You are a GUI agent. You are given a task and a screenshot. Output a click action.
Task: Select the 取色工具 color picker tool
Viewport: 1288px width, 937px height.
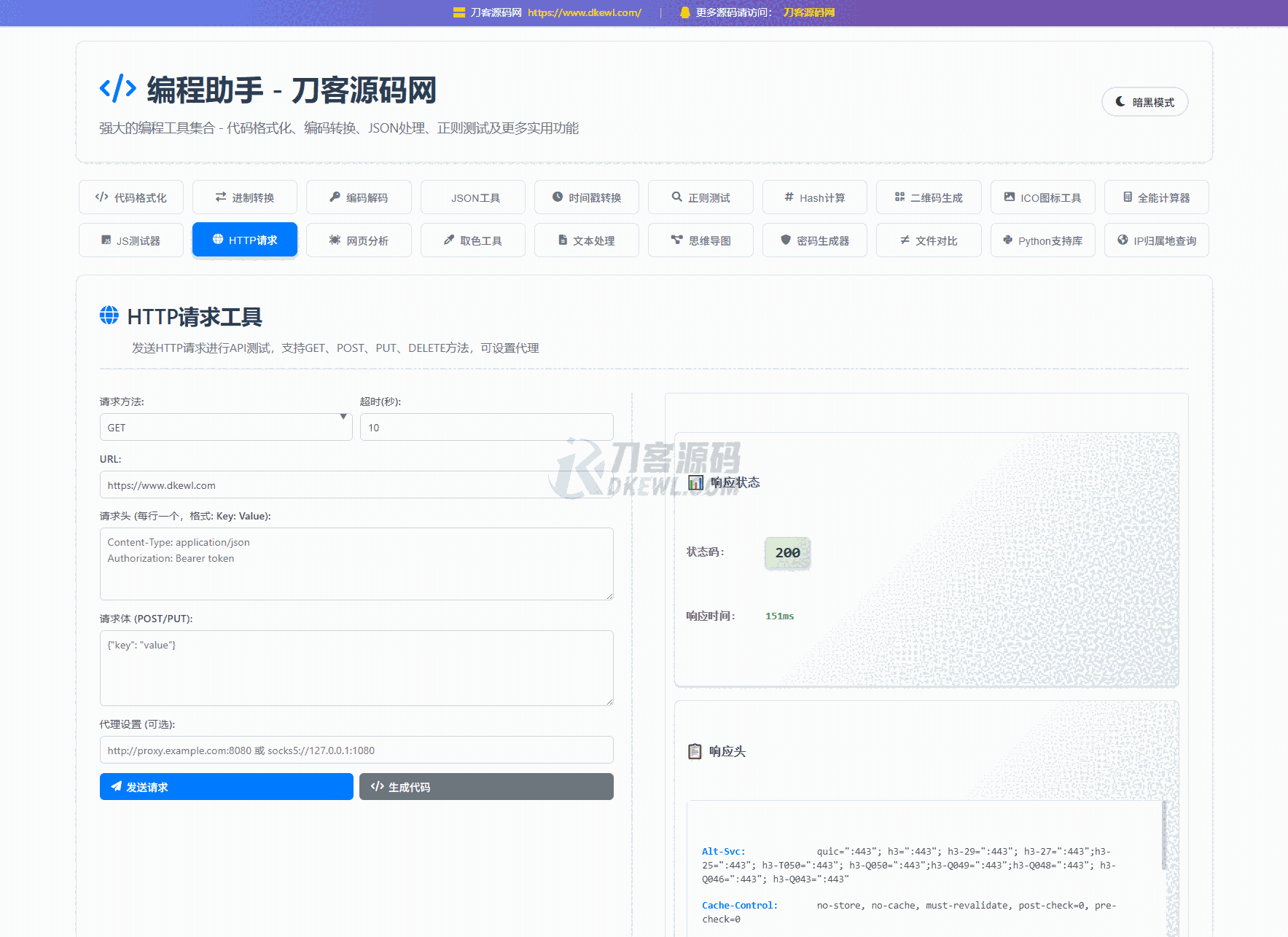(x=473, y=240)
